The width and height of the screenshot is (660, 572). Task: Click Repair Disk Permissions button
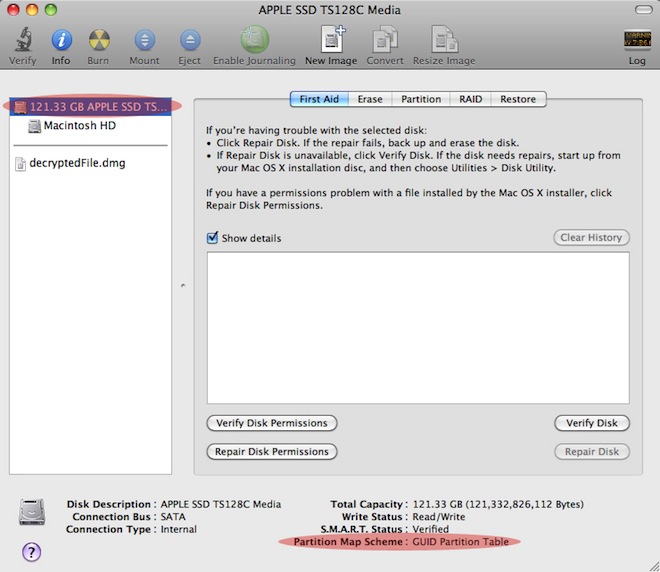pyautogui.click(x=272, y=452)
